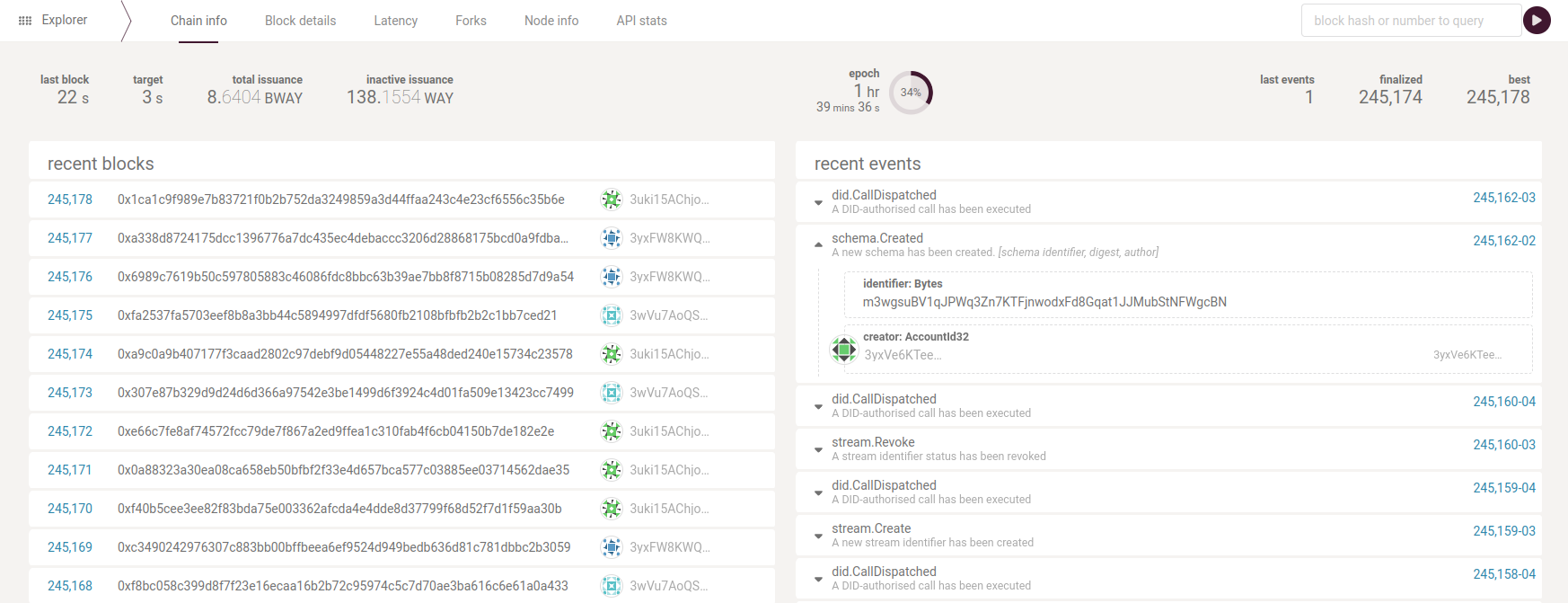Click the schema creator account identicon
Screen dimensions: 1568x603
point(844,349)
